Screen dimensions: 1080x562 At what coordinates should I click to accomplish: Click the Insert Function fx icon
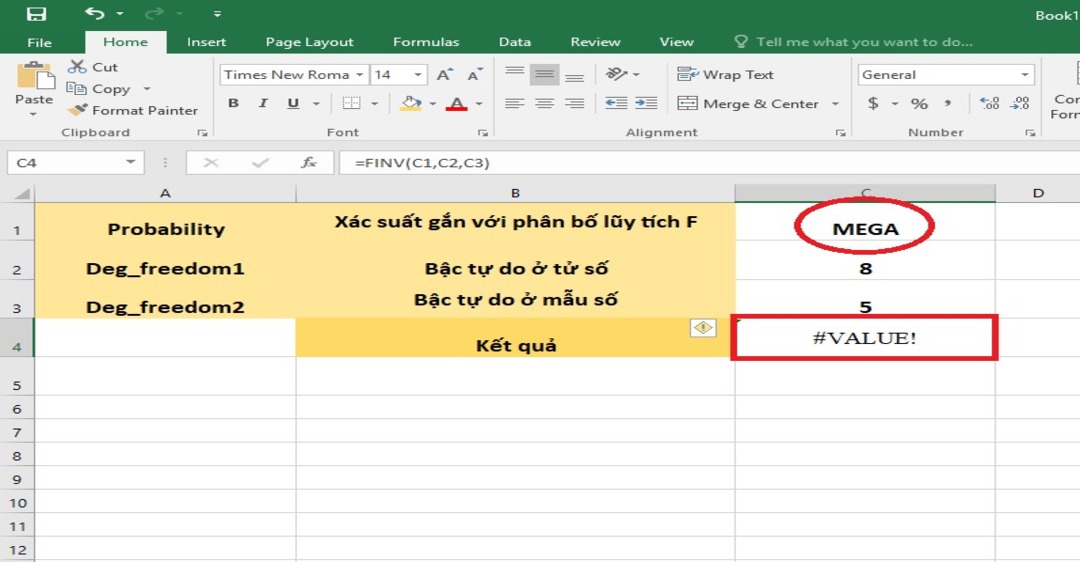pos(309,163)
